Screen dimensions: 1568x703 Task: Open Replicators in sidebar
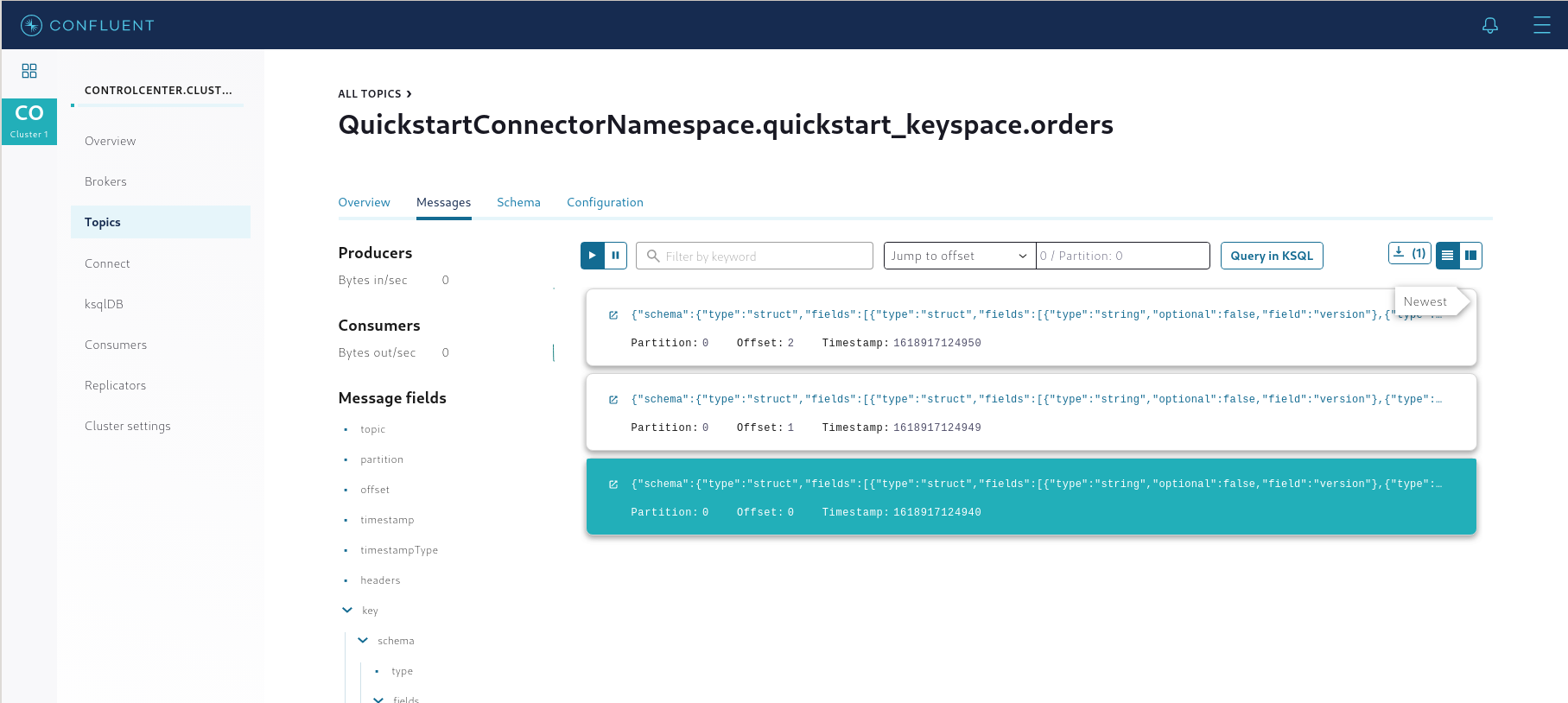tap(115, 385)
